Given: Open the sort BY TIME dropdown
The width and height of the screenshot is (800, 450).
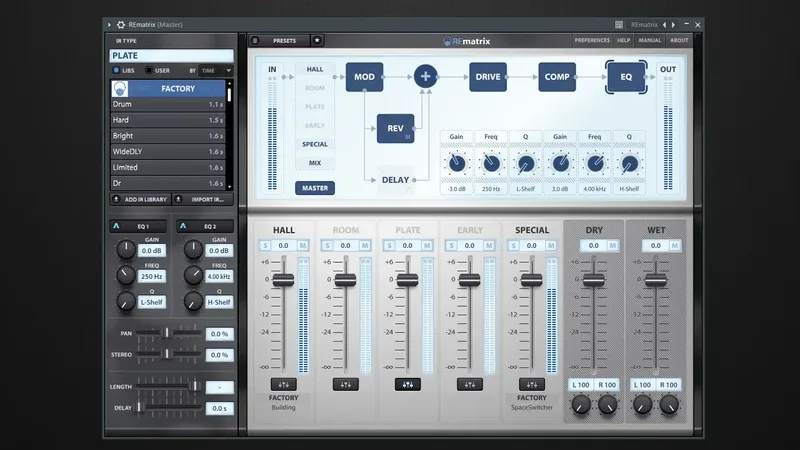Looking at the screenshot, I should (215, 70).
